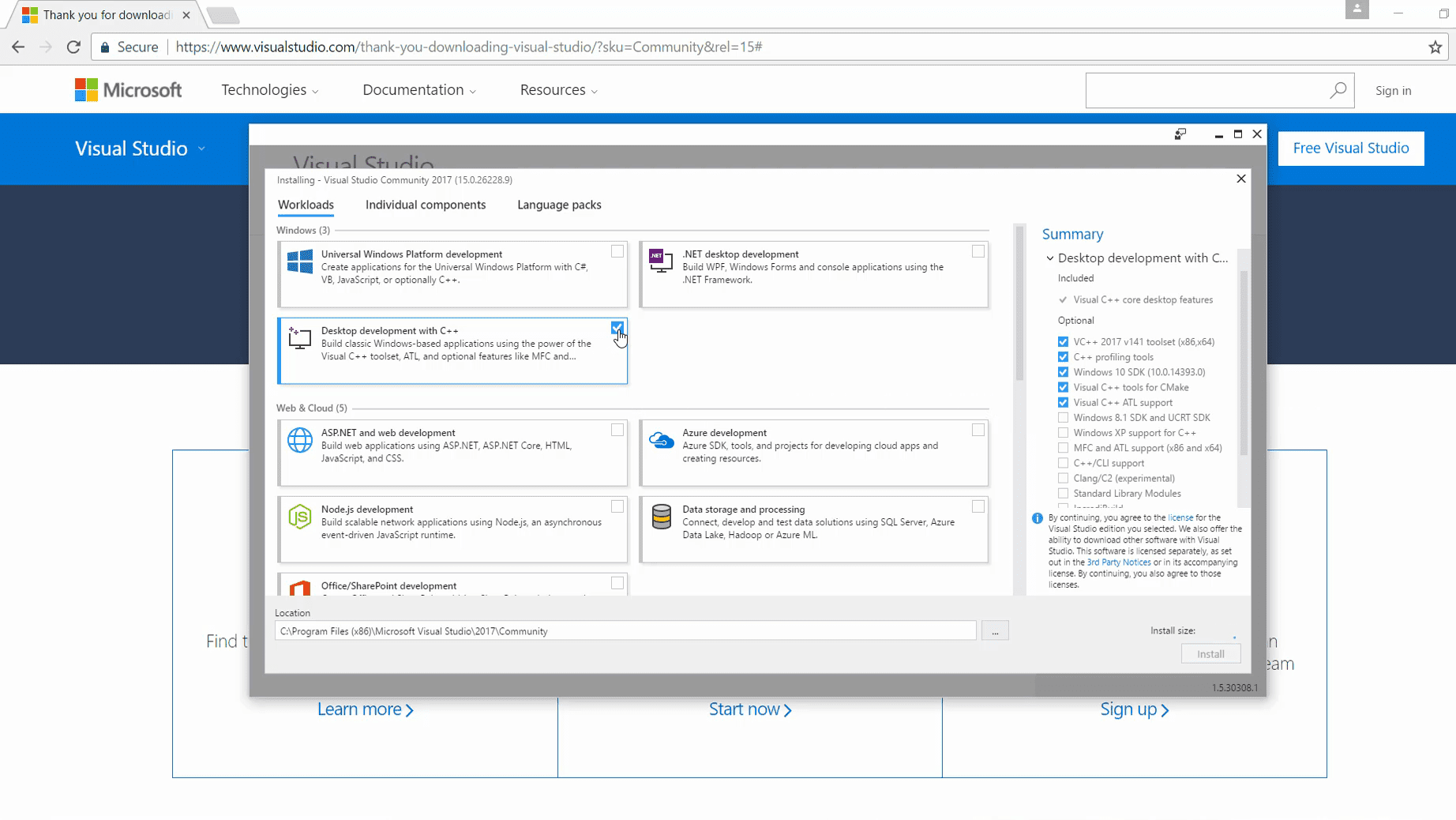The width and height of the screenshot is (1456, 820).
Task: Bookmark this page with the star icon
Action: 1435,47
